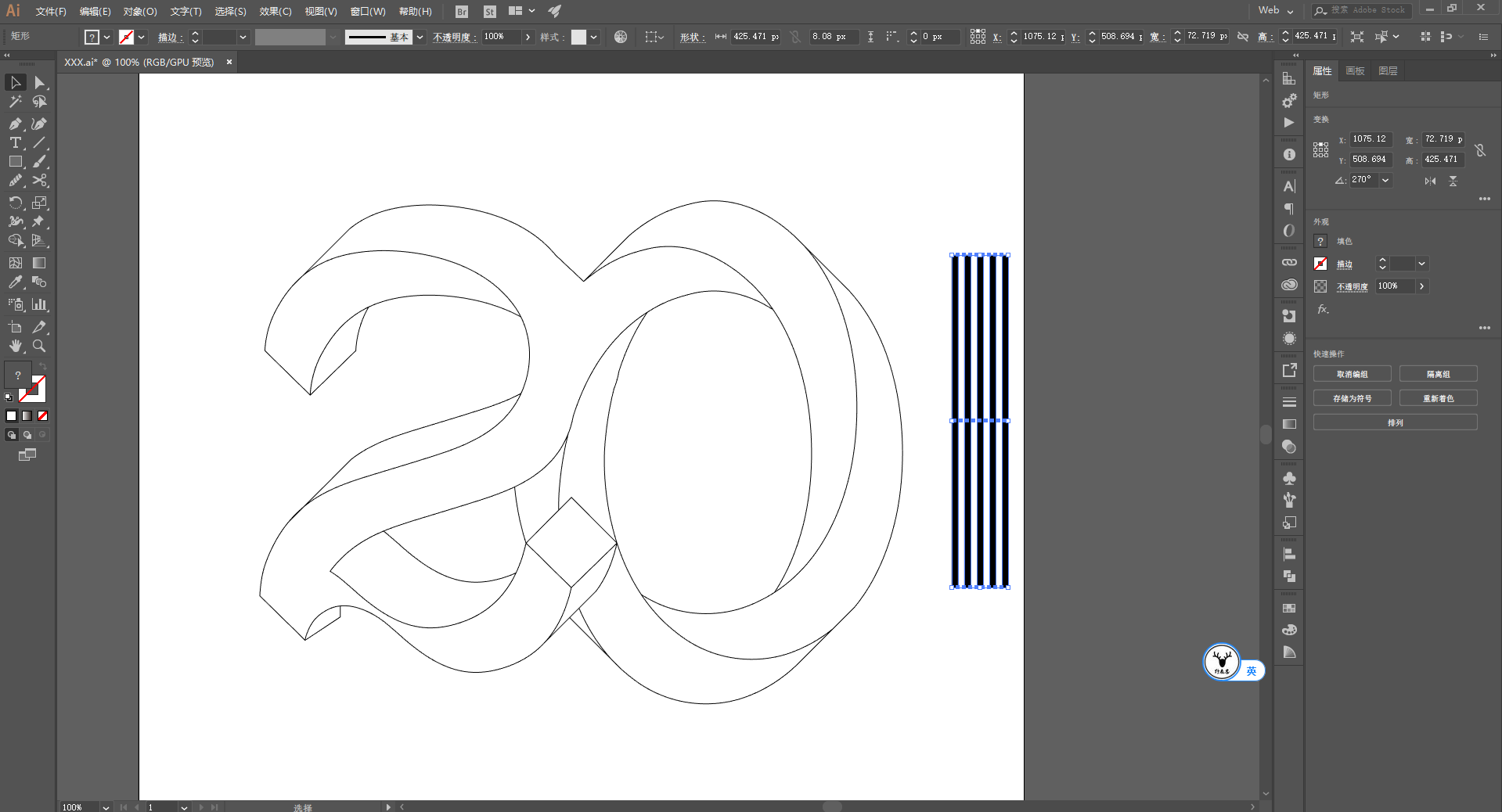
Task: Open the graphic style dropdown
Action: (x=594, y=37)
